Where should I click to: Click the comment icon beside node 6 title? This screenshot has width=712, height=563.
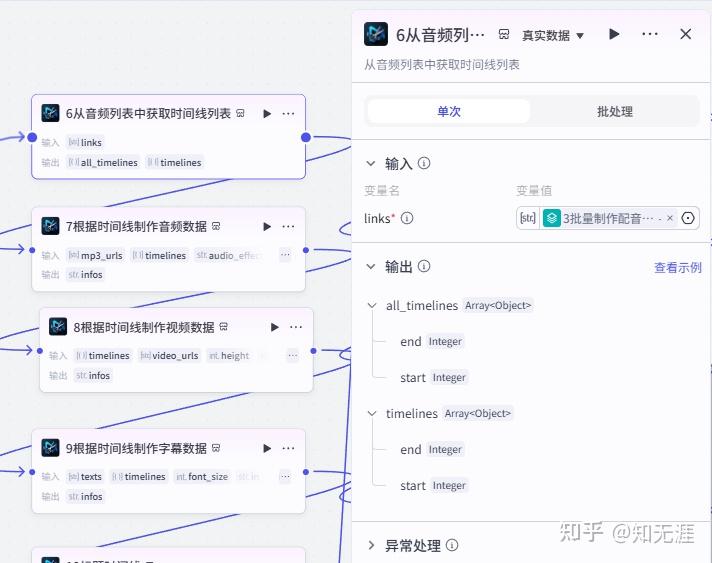point(241,113)
